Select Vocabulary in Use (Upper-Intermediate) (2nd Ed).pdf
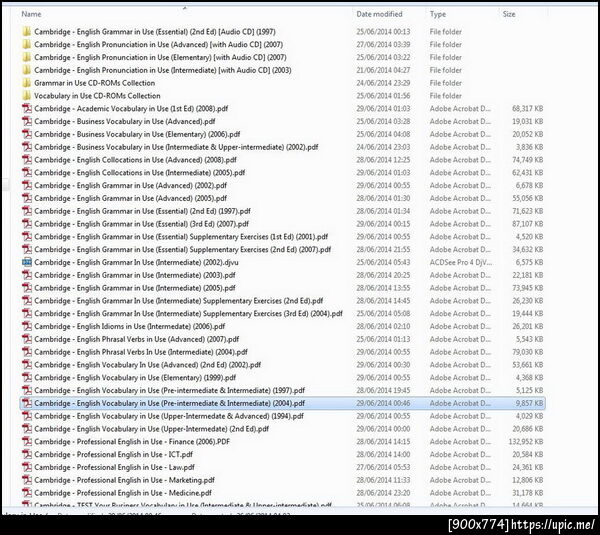The image size is (600, 535). (152, 429)
